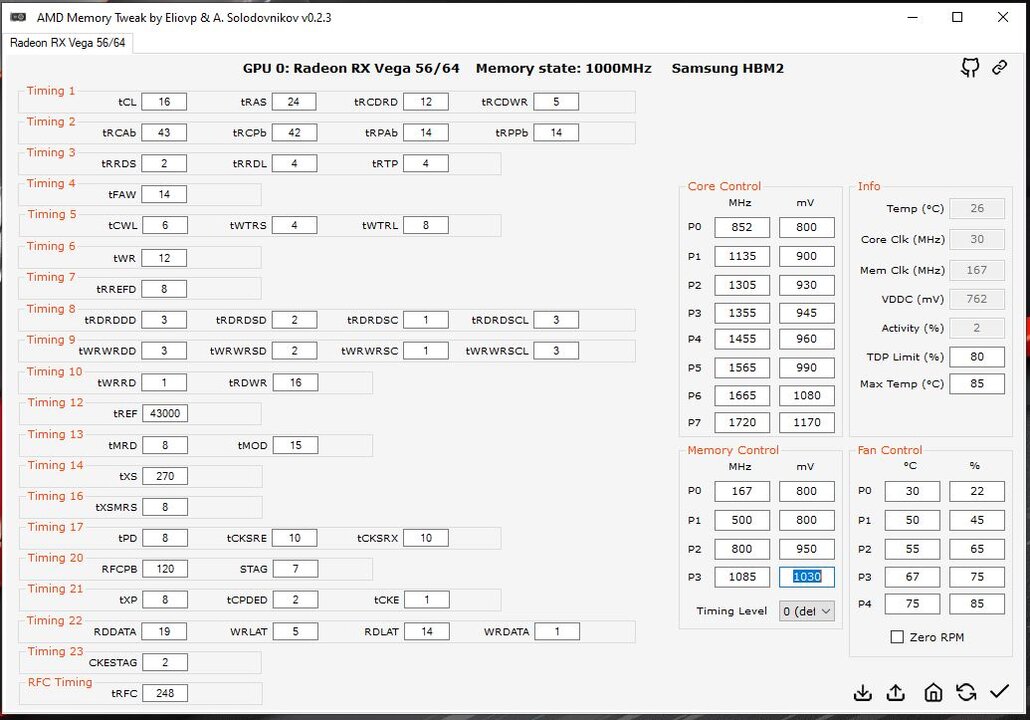
Task: Click Core Control P7 mV field
Action: click(x=807, y=422)
